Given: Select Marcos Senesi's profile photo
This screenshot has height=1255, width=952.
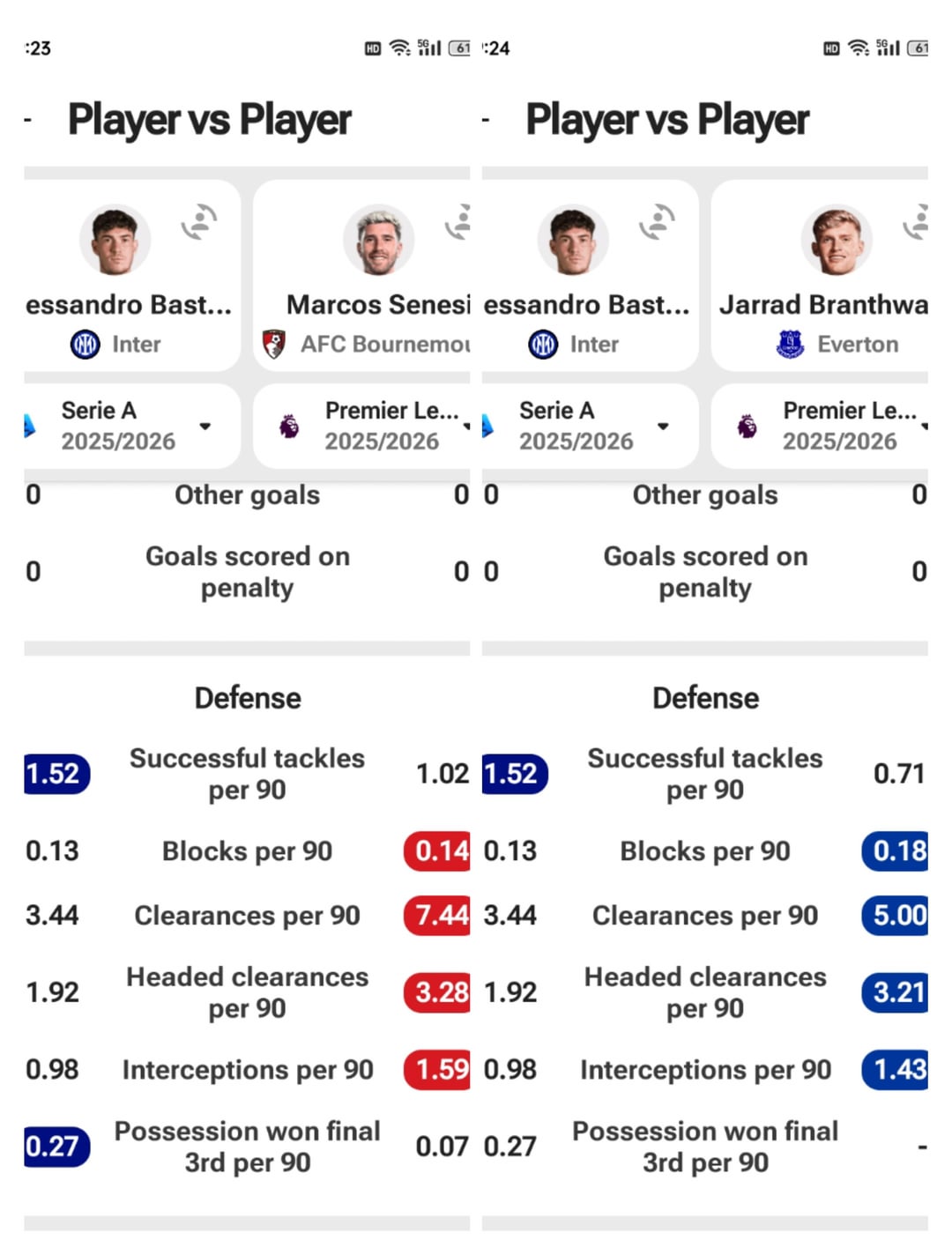Looking at the screenshot, I should click(x=379, y=240).
